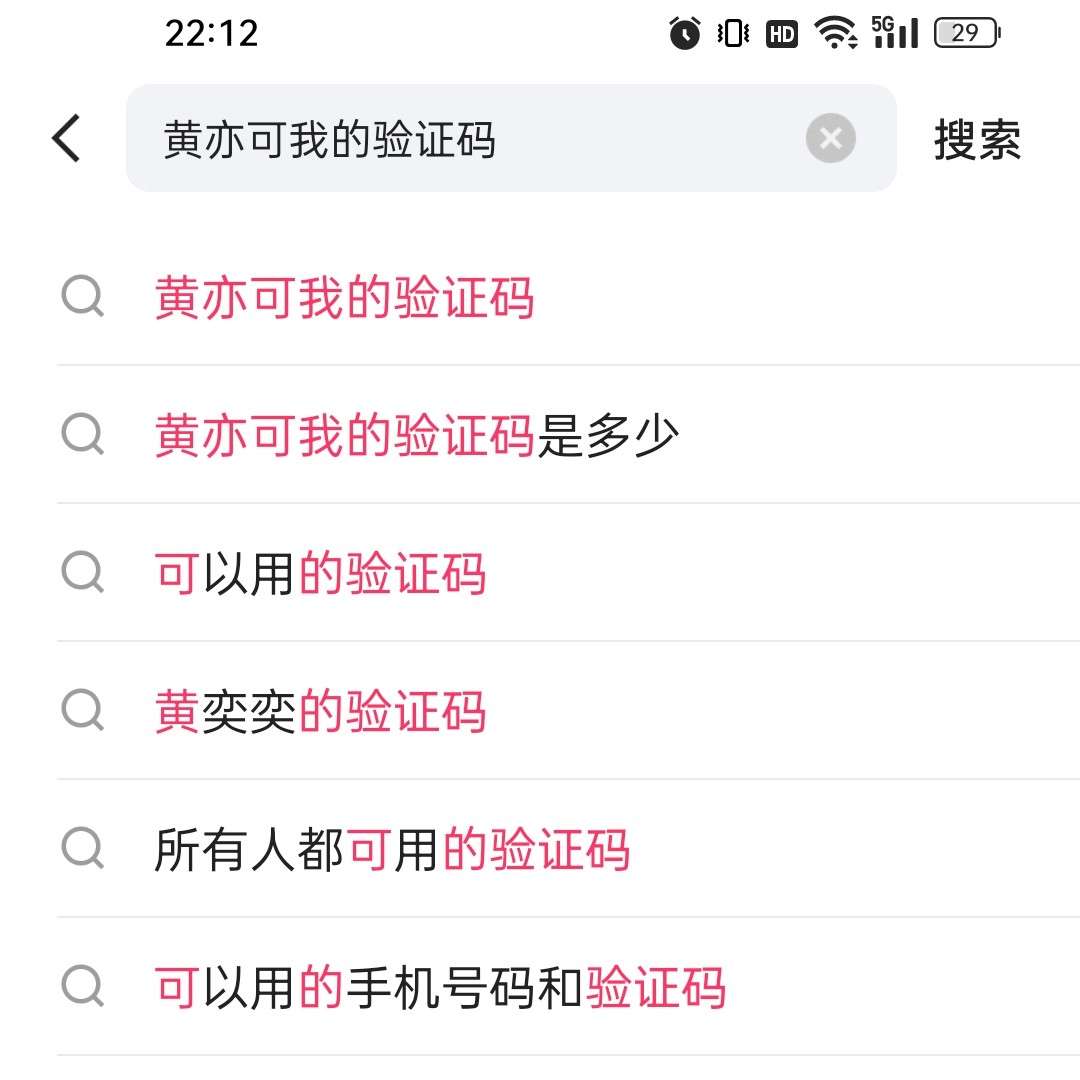Click magnifier icon next to 黄奕奕的验证码
The image size is (1080, 1080).
pos(83,712)
